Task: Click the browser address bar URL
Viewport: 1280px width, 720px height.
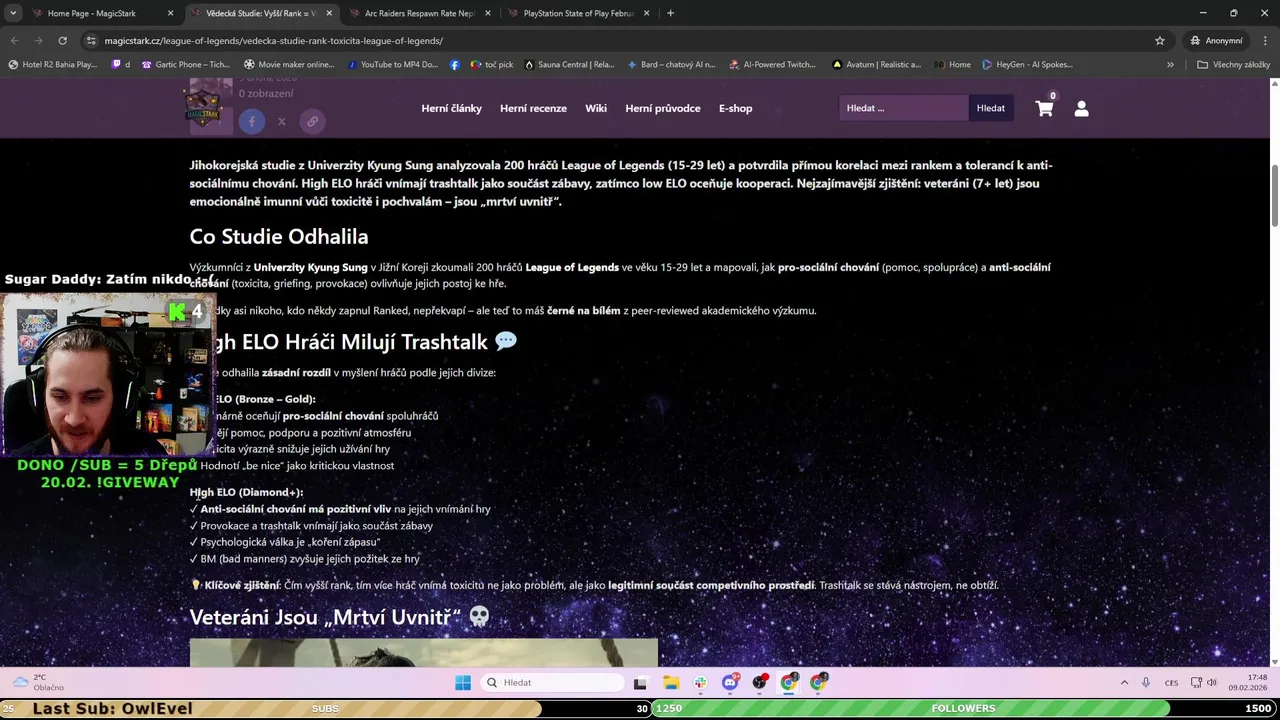Action: coord(273,41)
